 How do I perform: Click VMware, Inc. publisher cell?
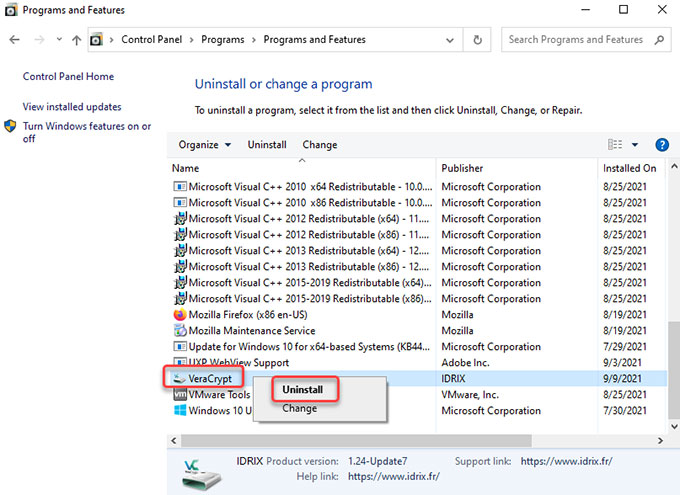[x=470, y=395]
